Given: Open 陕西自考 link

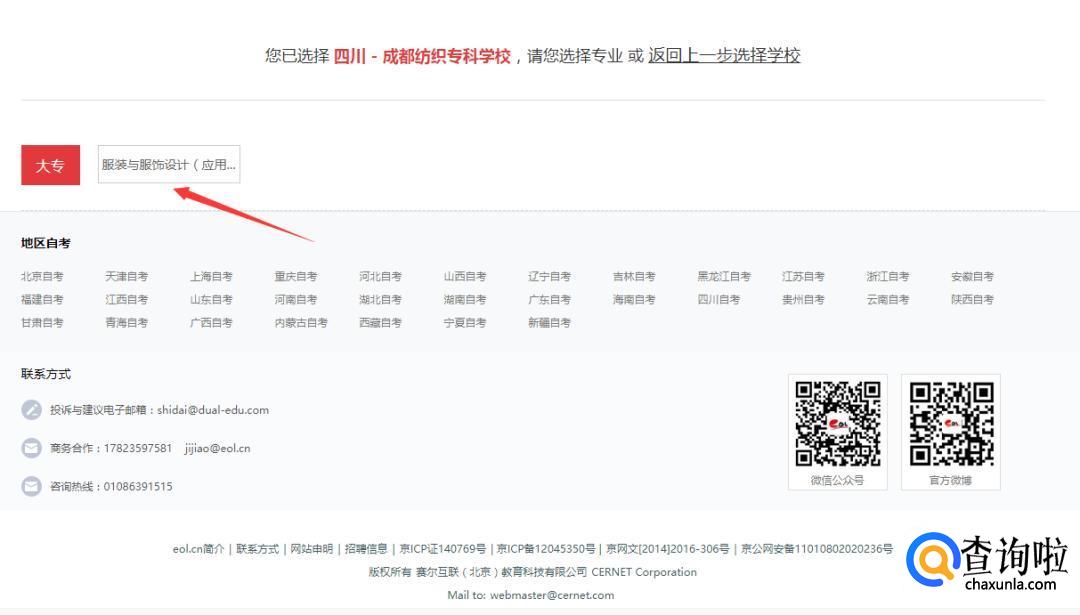Looking at the screenshot, I should (973, 300).
